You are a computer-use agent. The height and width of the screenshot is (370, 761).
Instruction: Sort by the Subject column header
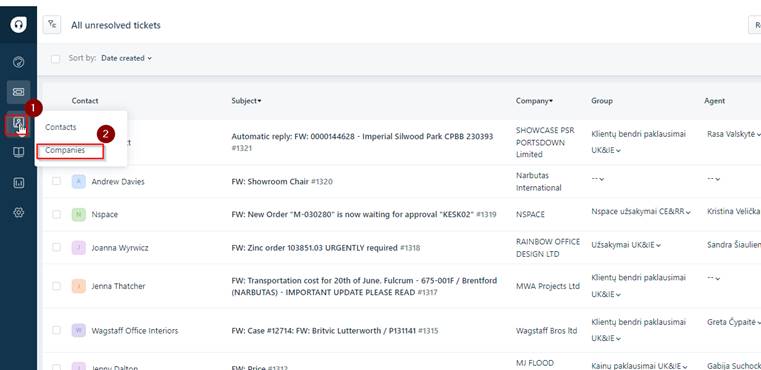coord(246,101)
